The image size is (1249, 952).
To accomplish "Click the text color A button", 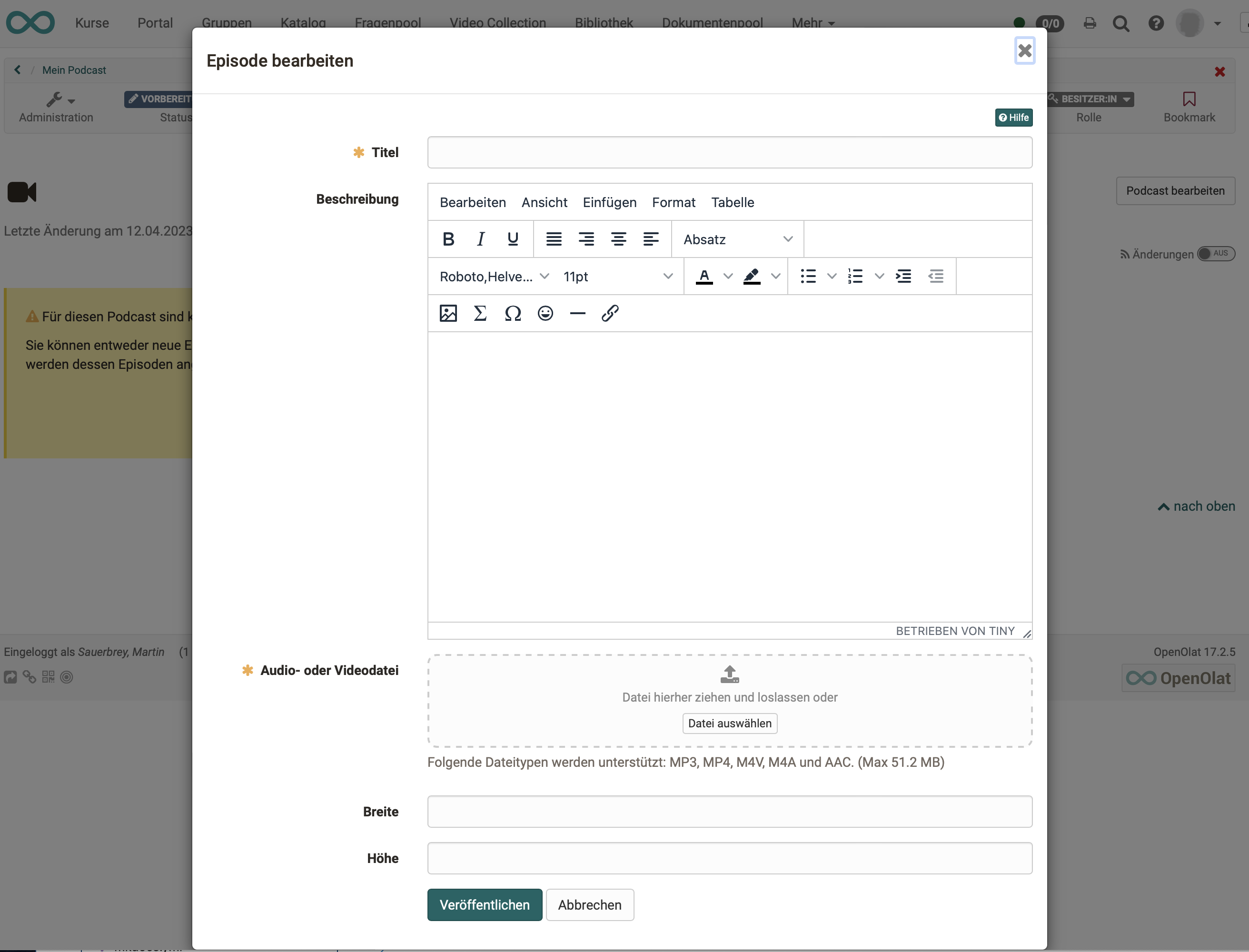I will [704, 277].
